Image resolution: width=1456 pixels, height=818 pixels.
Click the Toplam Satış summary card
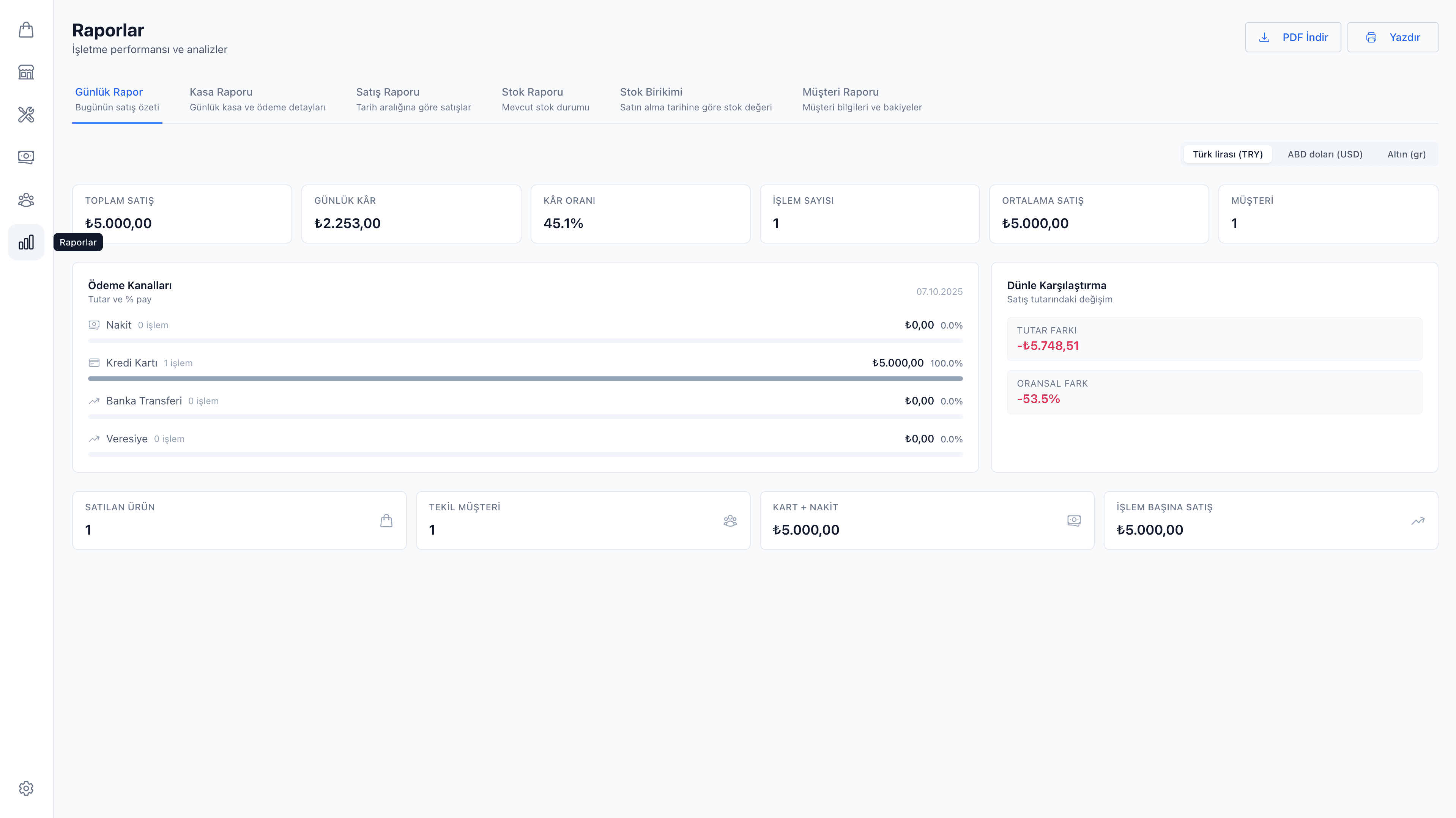[182, 214]
